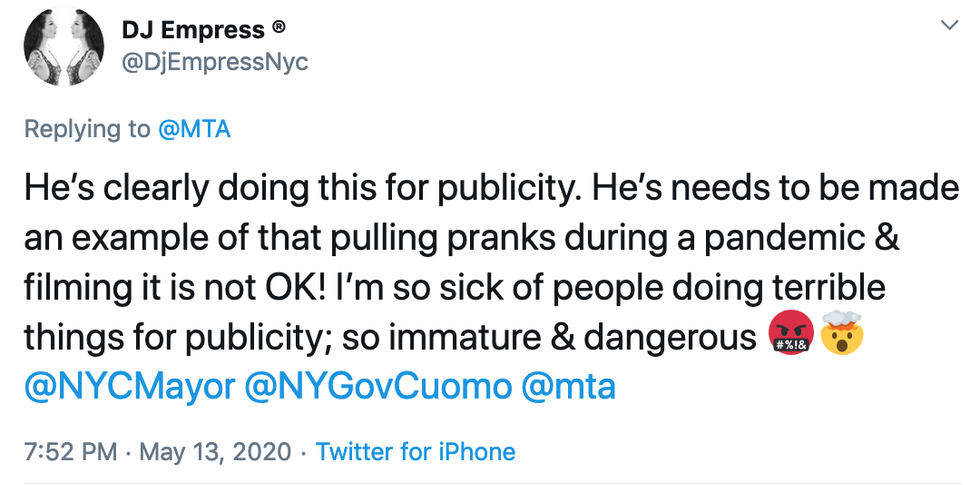Image resolution: width=980 pixels, height=485 pixels.
Task: Click the @DjEmpressNyc handle
Action: [215, 62]
